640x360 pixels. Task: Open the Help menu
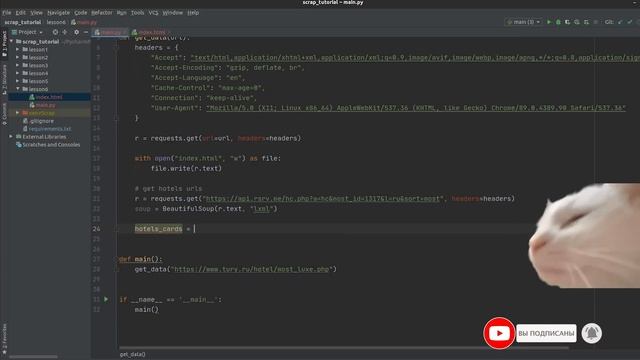point(193,13)
